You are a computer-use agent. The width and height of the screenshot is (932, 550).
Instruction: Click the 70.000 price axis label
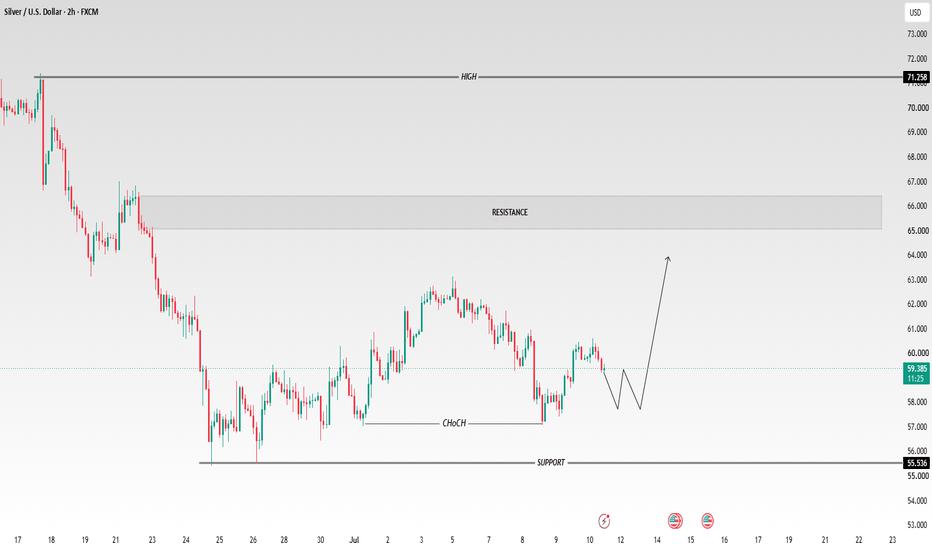pyautogui.click(x=917, y=108)
